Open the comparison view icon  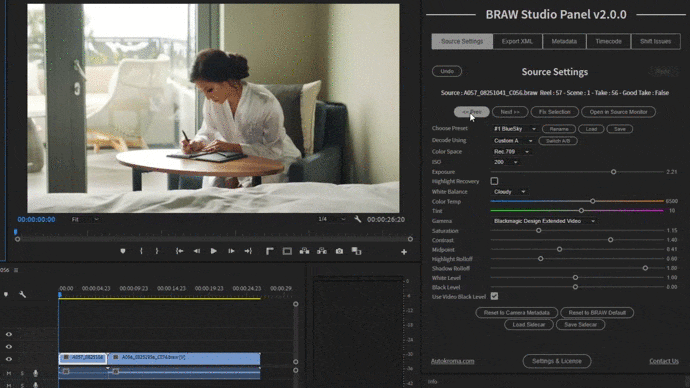point(356,251)
